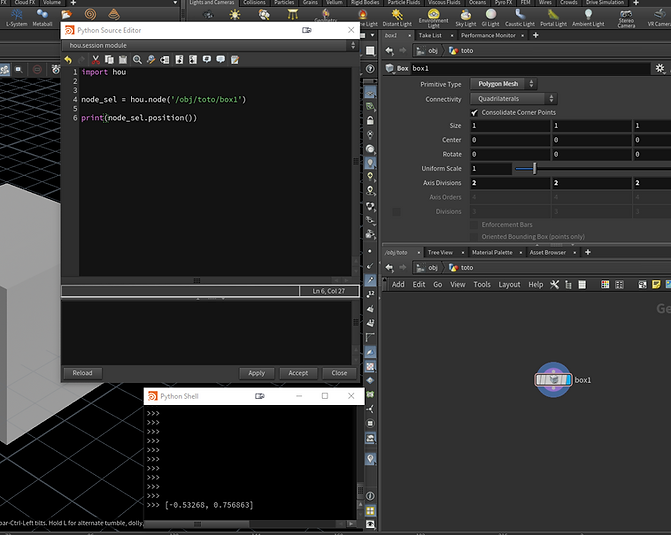Add a new pane tab beside Performance Monitor
Image resolution: width=671 pixels, height=535 pixels.
[536, 35]
